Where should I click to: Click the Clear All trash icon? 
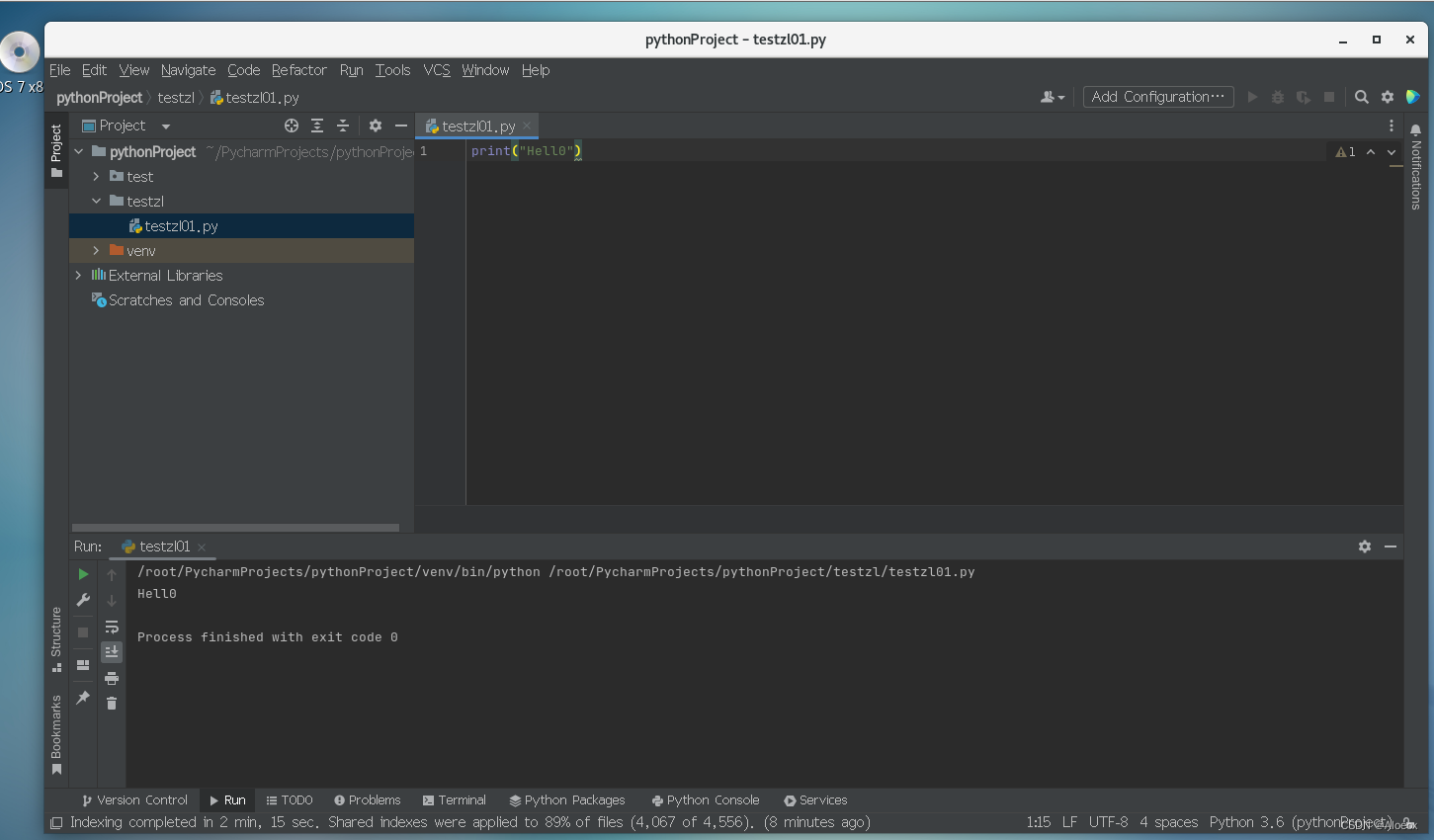tap(112, 703)
